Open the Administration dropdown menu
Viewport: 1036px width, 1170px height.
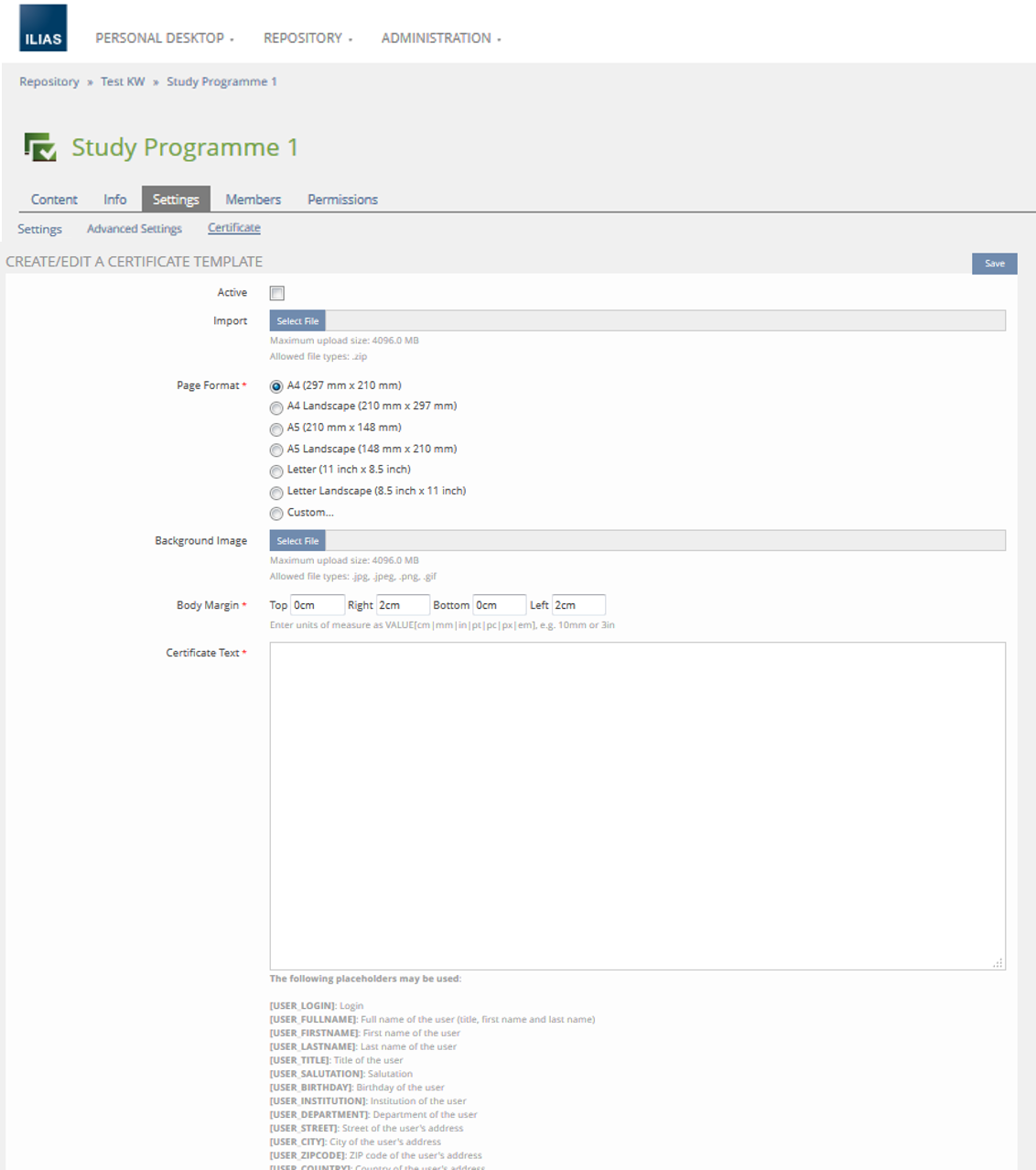click(x=440, y=38)
